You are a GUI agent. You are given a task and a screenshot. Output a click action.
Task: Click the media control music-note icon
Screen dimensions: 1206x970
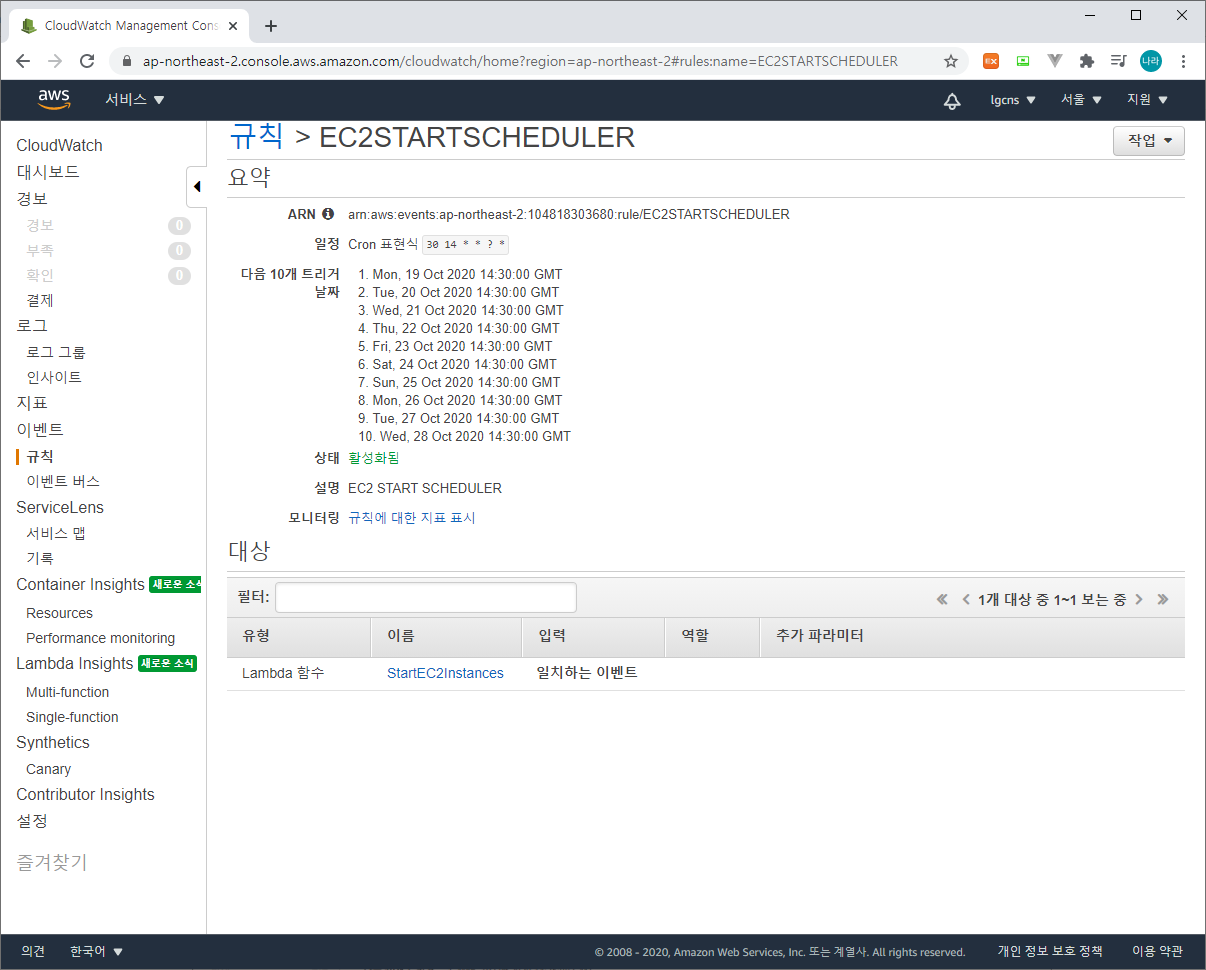[x=1119, y=61]
